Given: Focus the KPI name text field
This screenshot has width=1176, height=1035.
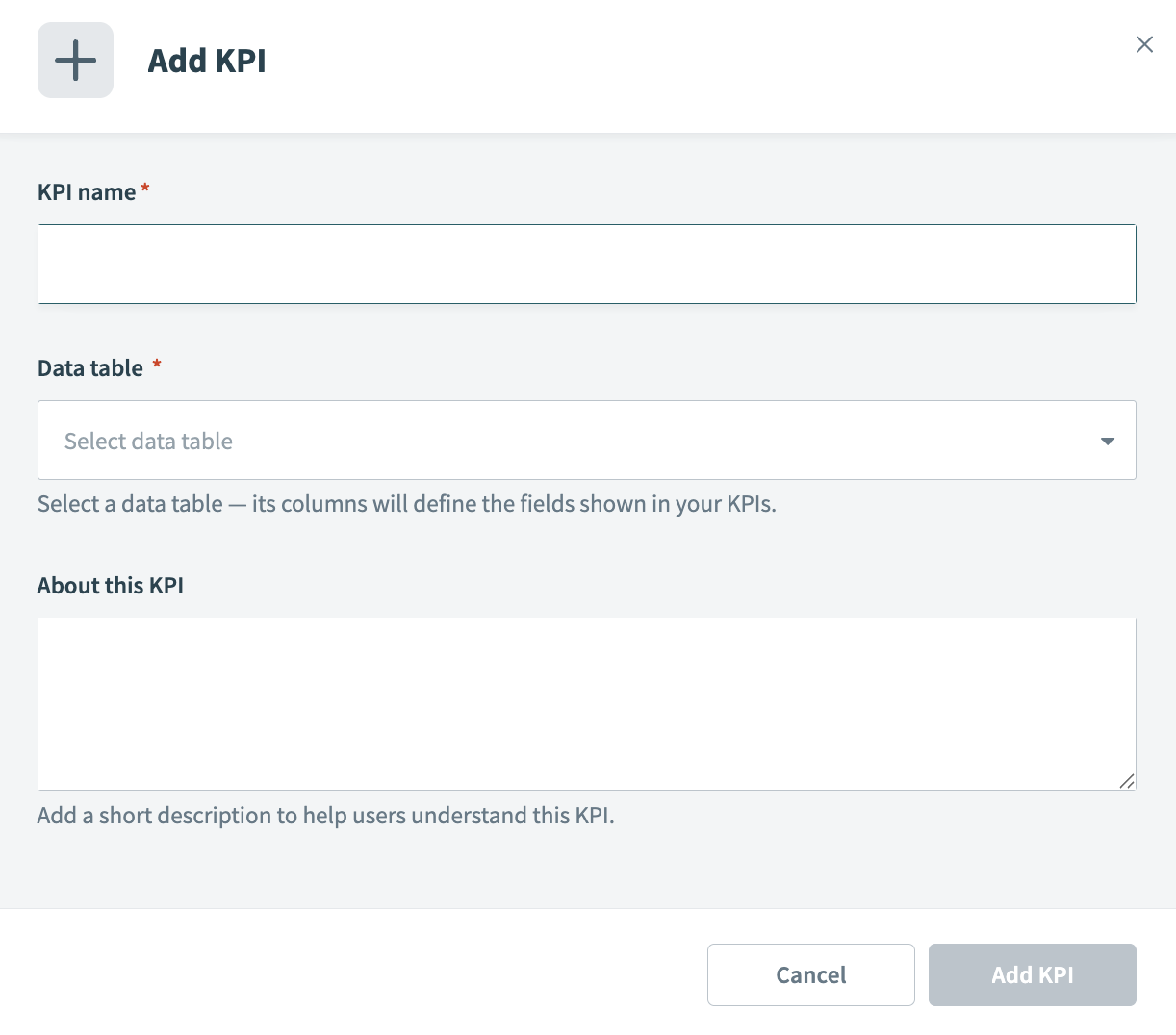Looking at the screenshot, I should pyautogui.click(x=586, y=265).
